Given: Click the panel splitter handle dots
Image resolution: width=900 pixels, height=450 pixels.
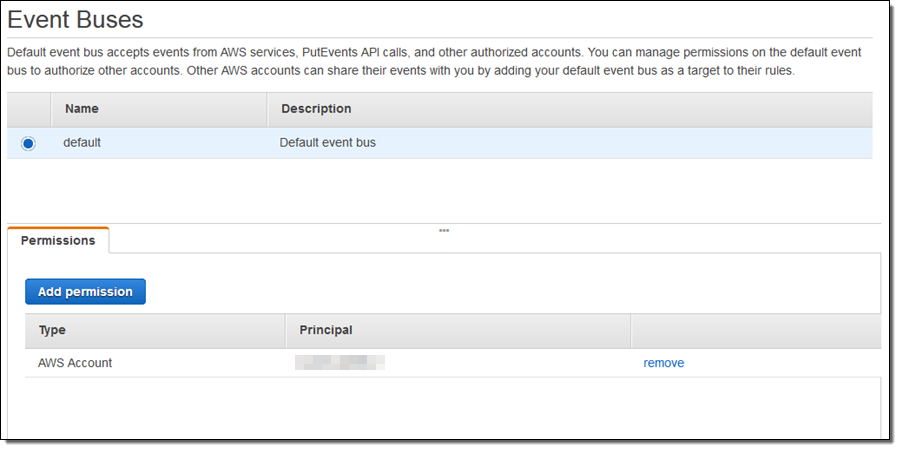Looking at the screenshot, I should tap(444, 230).
